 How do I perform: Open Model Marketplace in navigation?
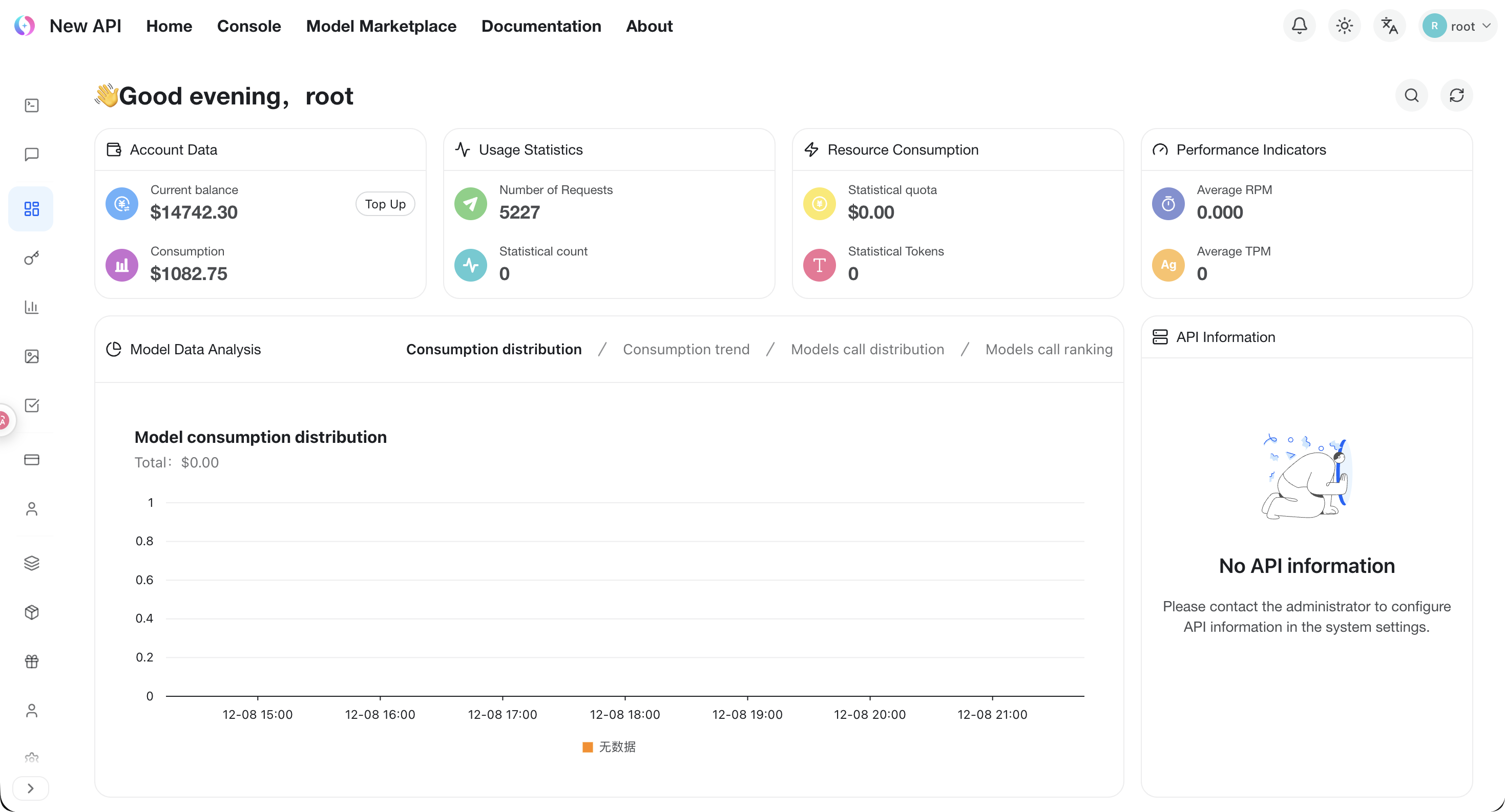point(381,26)
